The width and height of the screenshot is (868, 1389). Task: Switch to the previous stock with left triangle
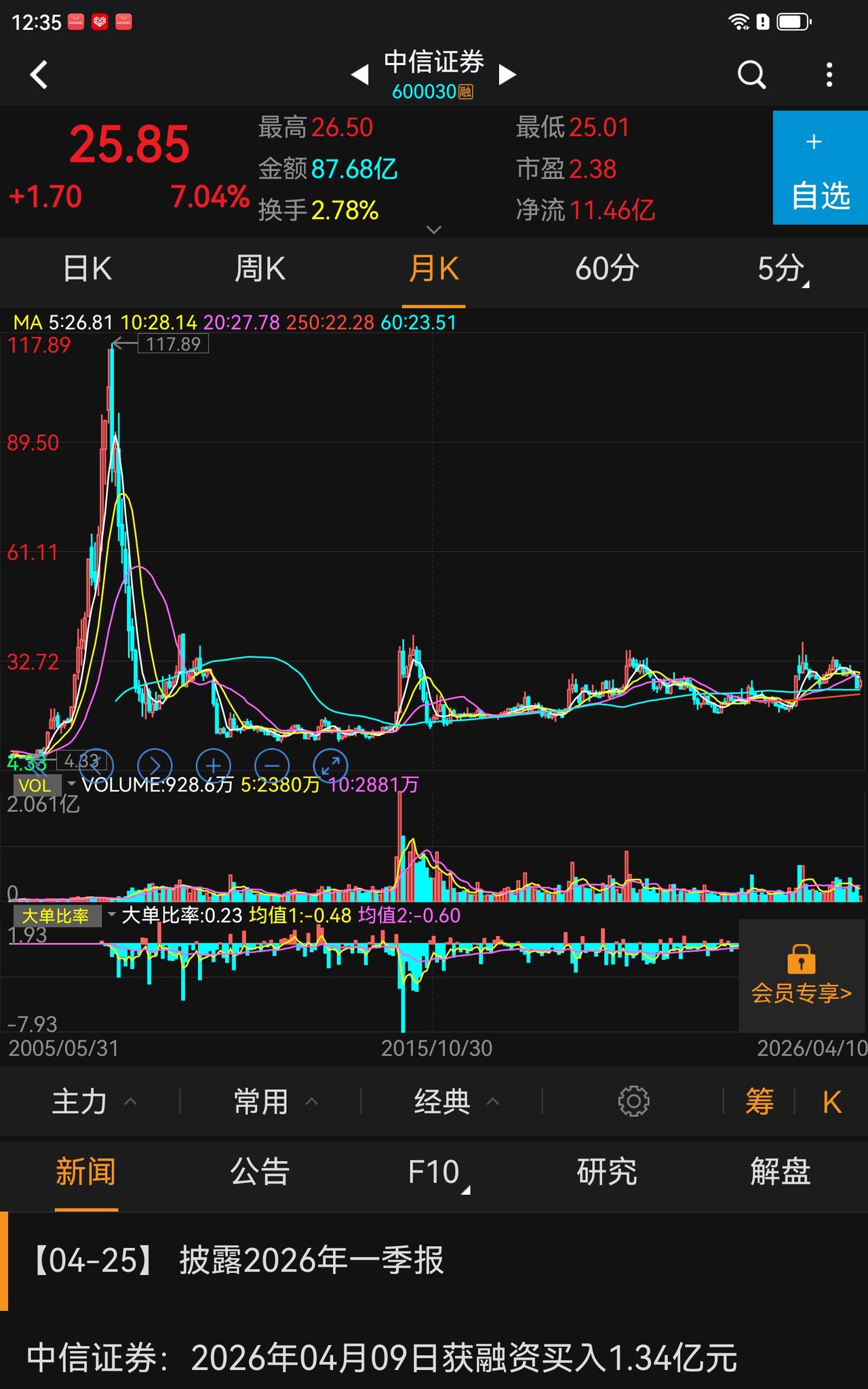point(360,74)
